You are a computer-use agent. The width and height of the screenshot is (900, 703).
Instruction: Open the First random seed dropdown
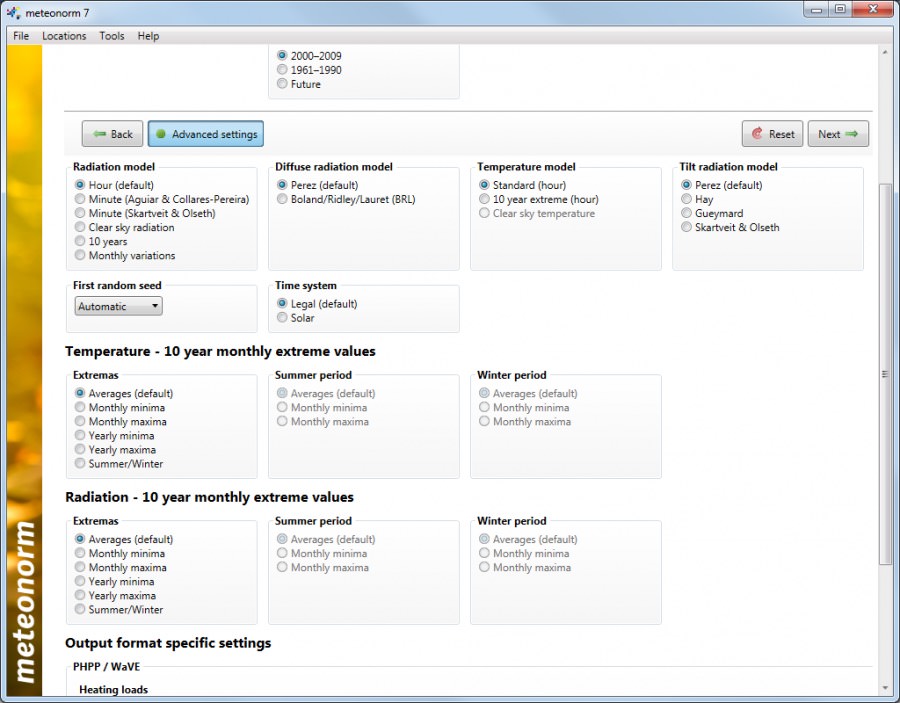117,306
